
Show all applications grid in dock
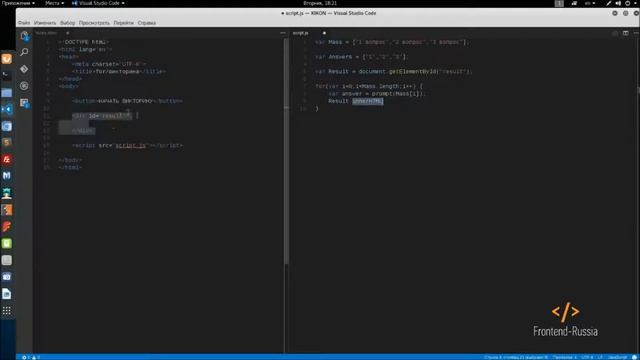[7, 311]
